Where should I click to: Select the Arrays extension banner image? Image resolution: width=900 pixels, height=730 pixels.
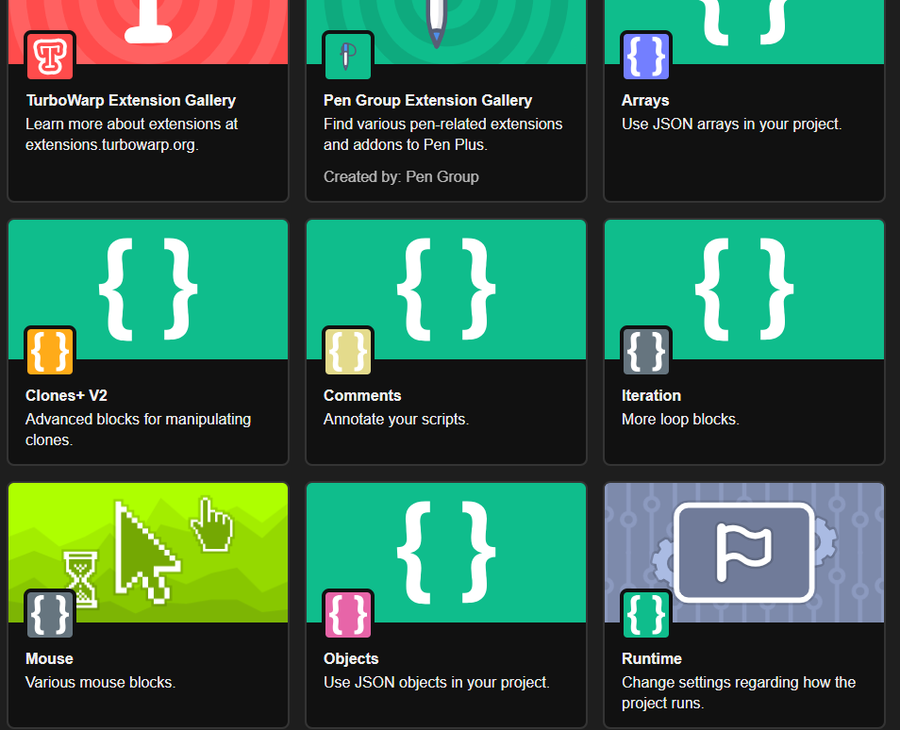[x=744, y=32]
